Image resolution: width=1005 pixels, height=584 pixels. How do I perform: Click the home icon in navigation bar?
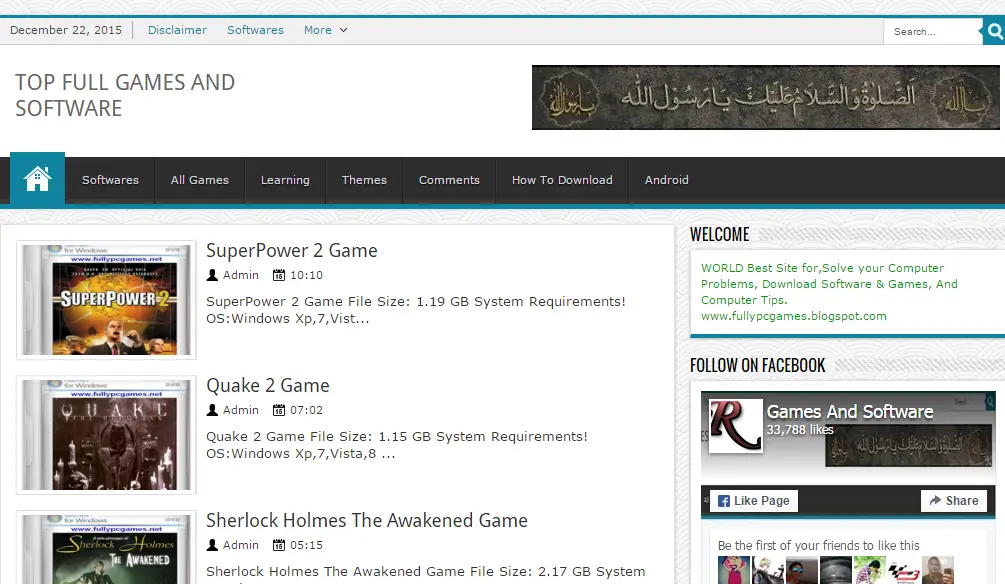(x=37, y=179)
